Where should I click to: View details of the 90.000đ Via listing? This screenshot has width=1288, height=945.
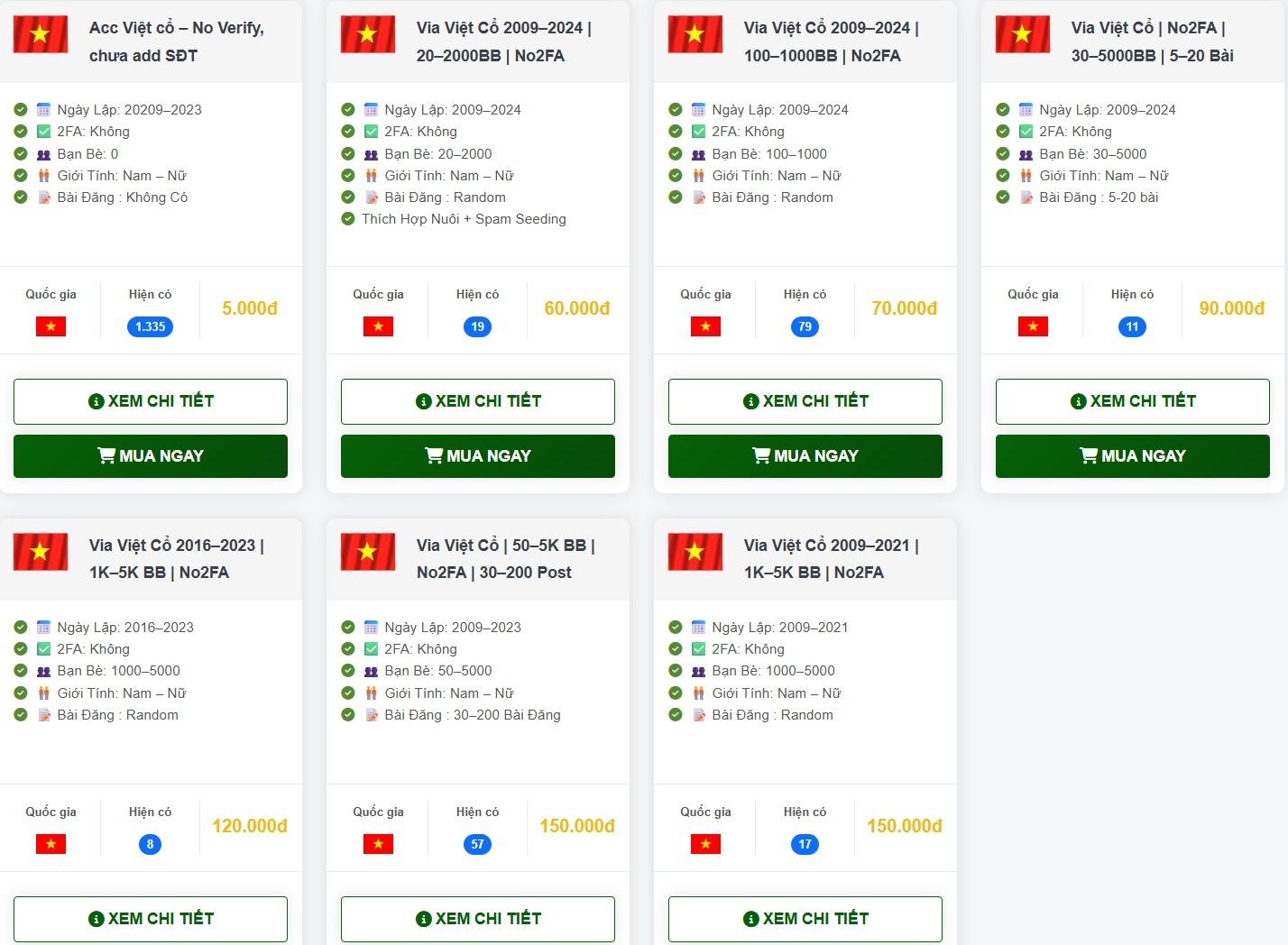(x=1132, y=401)
